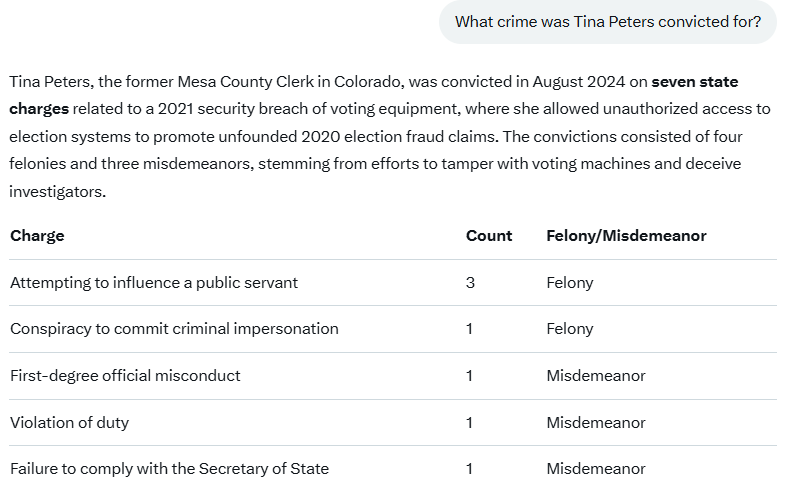798x492 pixels.
Task: Click 'First-degree official misconduct' cell
Action: (125, 376)
